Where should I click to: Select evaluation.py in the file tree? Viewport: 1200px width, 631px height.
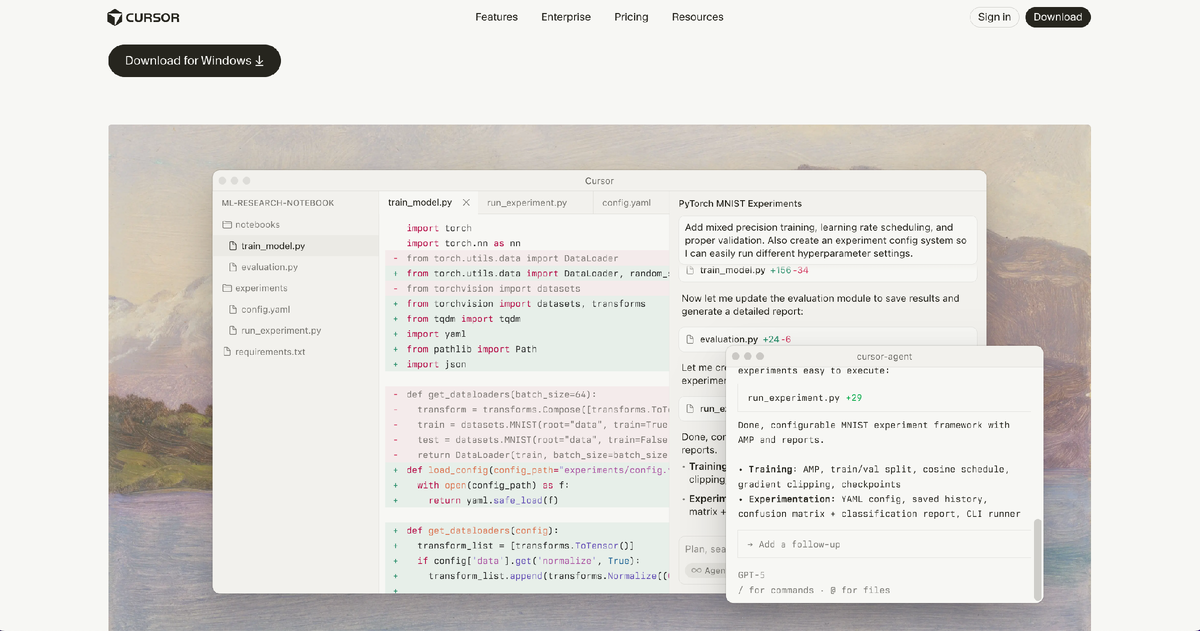[296, 267]
